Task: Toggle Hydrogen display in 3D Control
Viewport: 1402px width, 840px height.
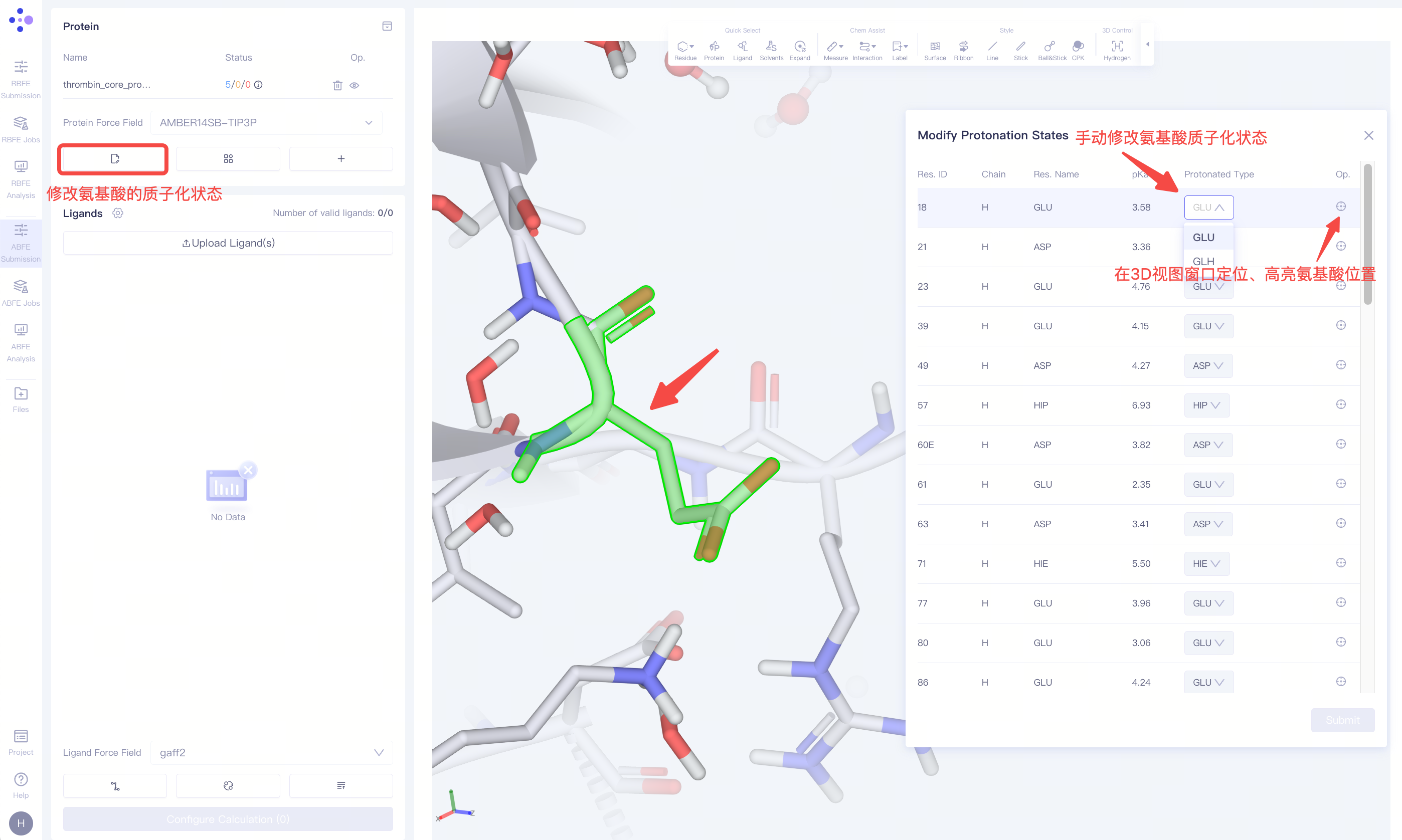Action: tap(1117, 47)
